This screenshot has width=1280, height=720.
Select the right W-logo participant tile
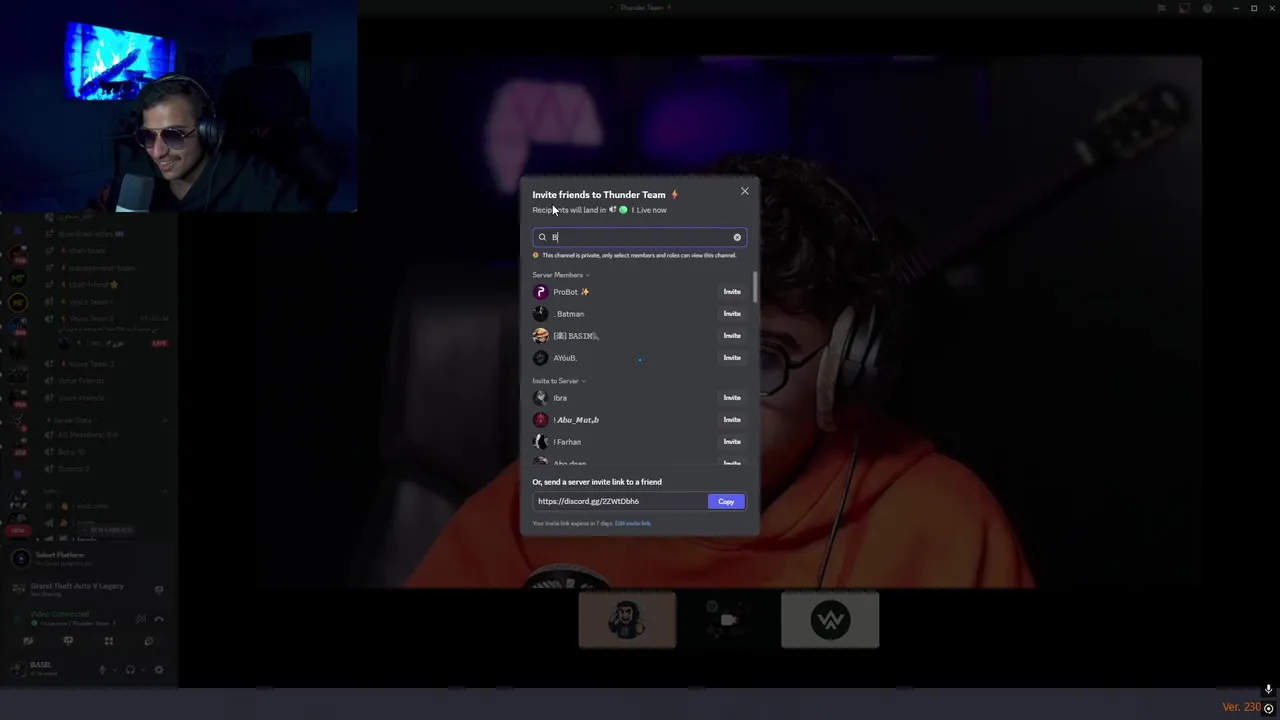pyautogui.click(x=830, y=620)
